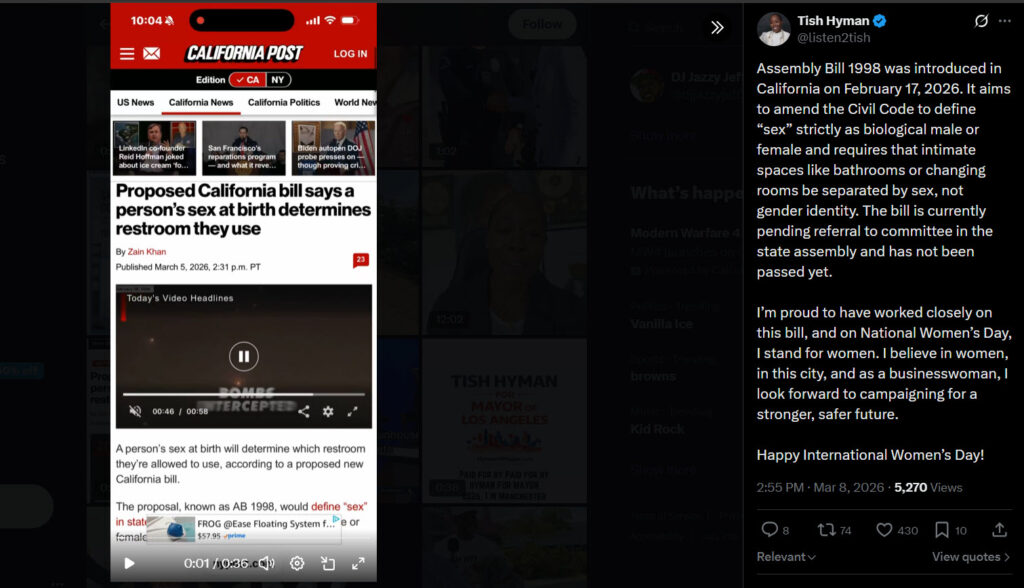Image resolution: width=1024 pixels, height=588 pixels.
Task: Expand tweet video to fullscreen
Action: [359, 563]
